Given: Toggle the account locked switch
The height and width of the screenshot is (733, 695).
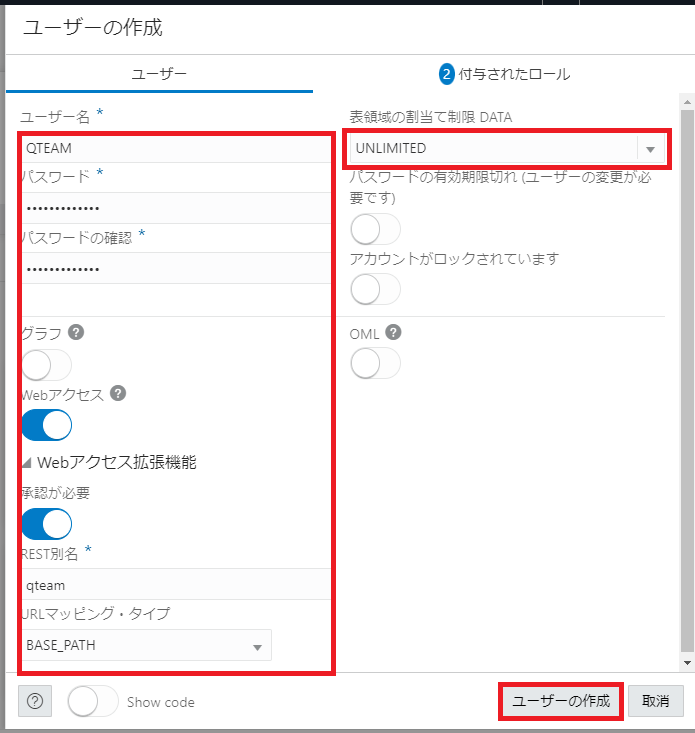Looking at the screenshot, I should 375,289.
